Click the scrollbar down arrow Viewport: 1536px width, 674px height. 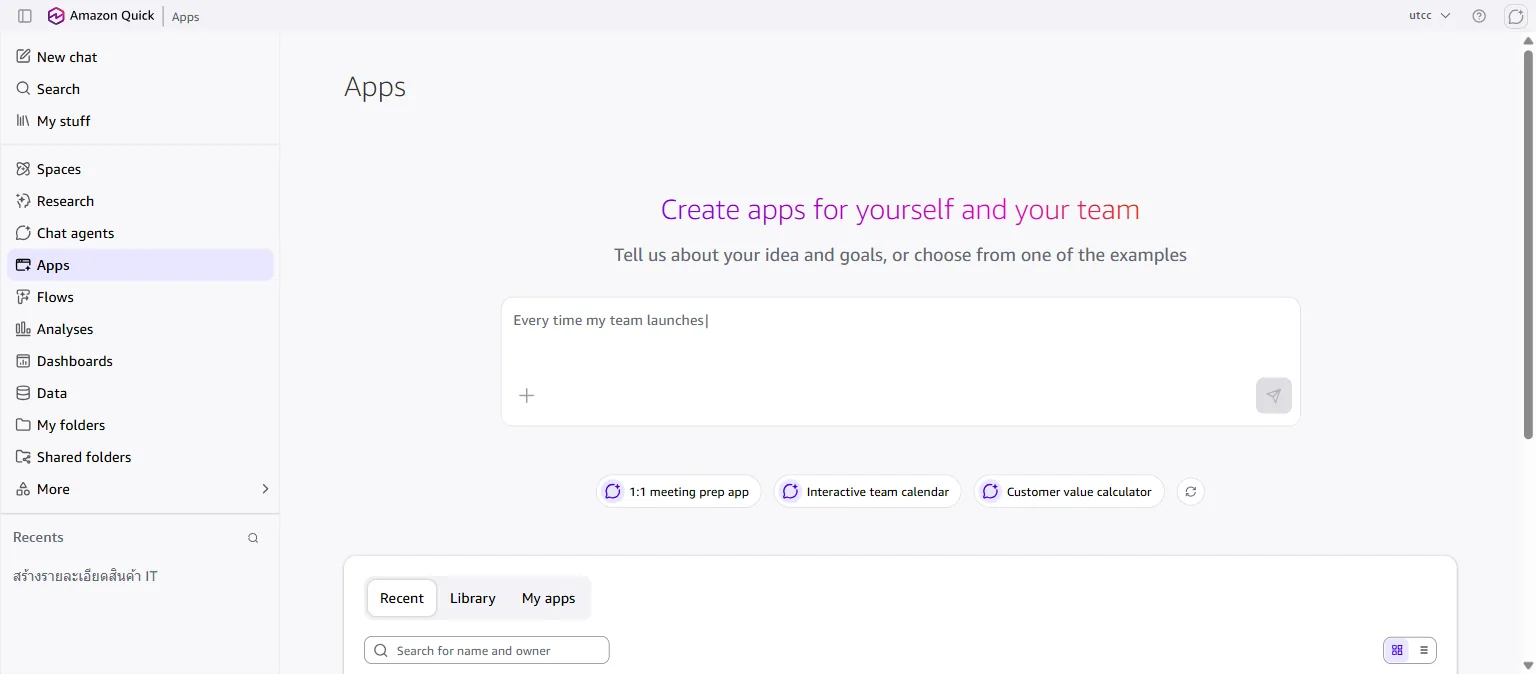1528,665
